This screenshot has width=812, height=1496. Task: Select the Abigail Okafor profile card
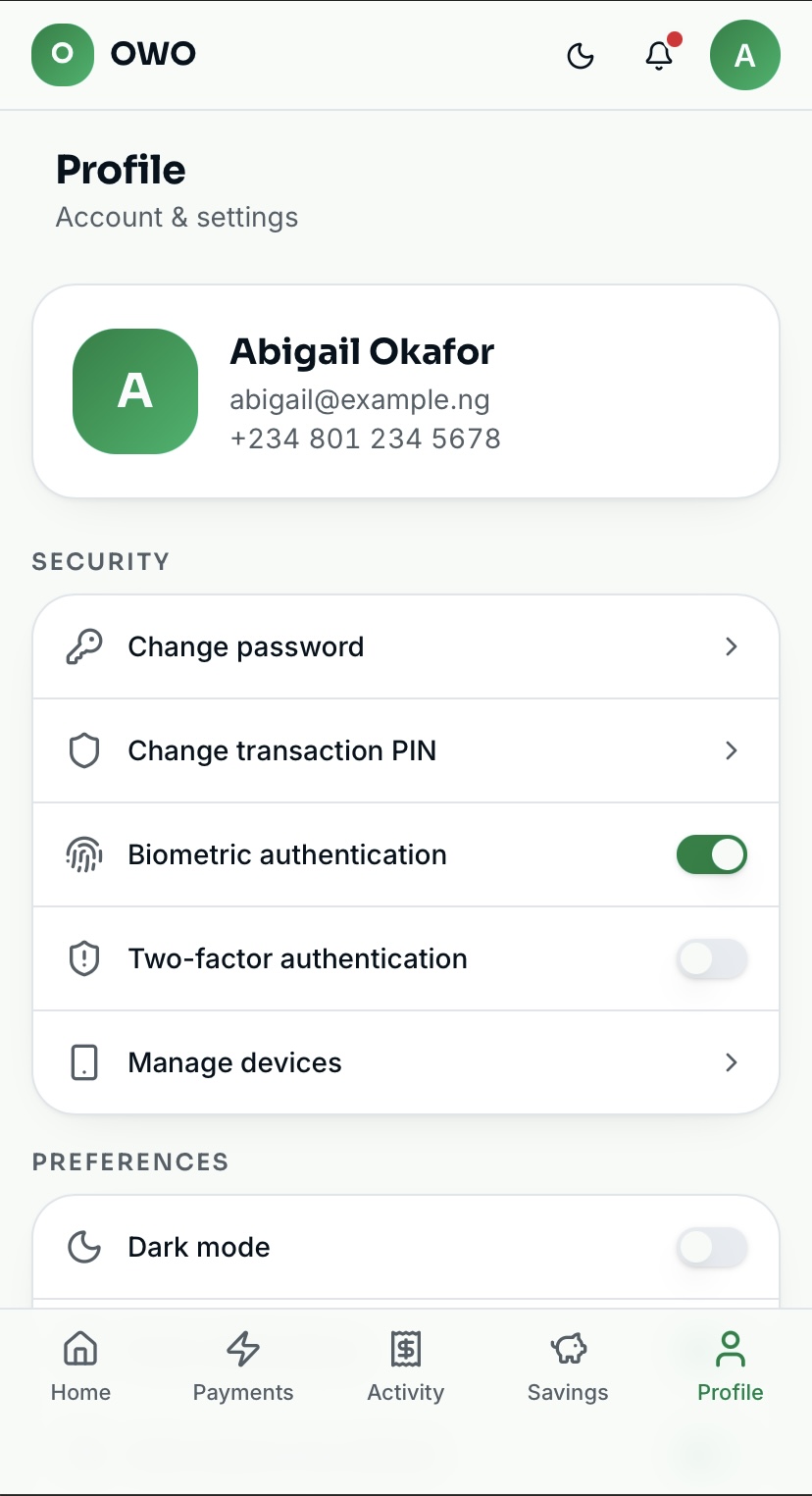[x=406, y=391]
